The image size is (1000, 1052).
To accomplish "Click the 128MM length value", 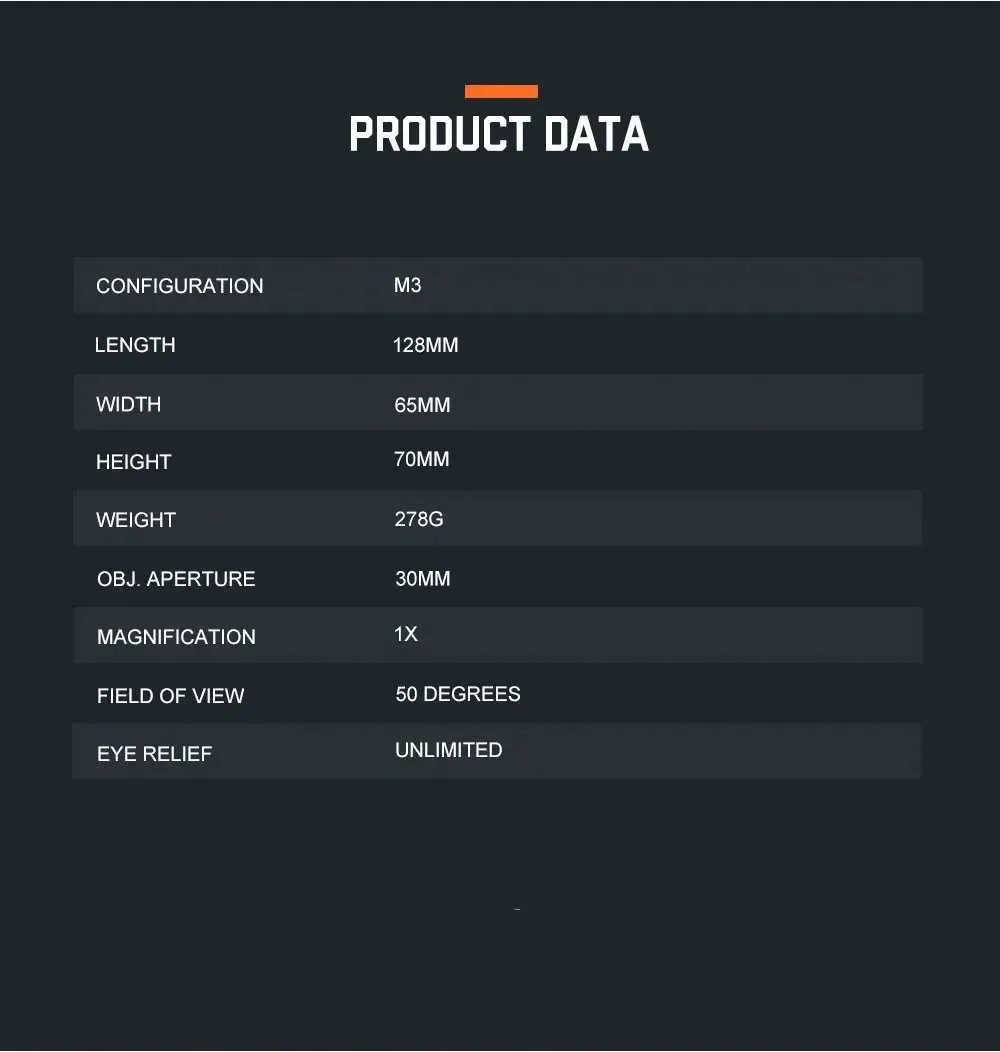I will tap(426, 345).
